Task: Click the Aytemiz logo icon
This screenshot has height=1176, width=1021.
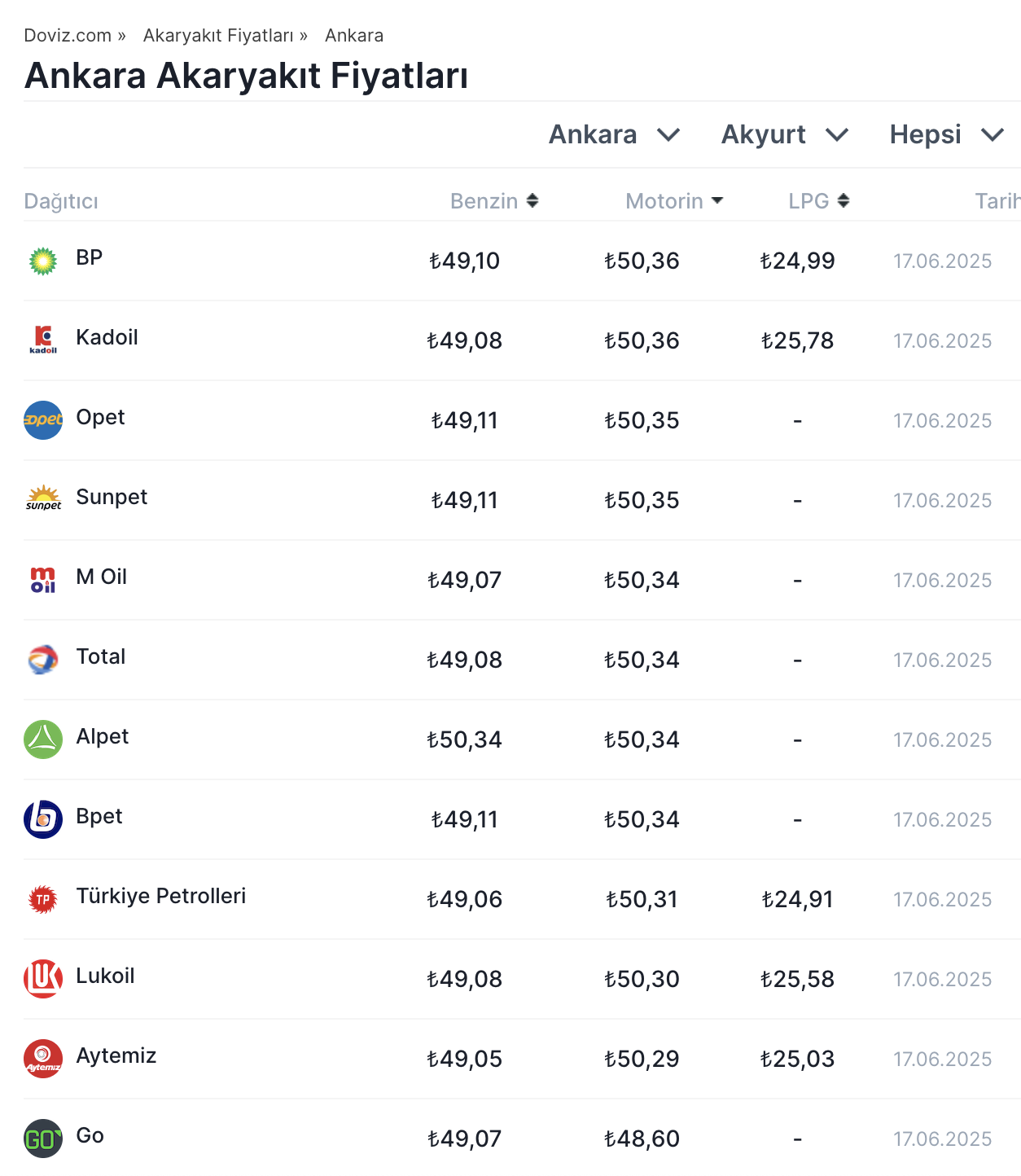Action: click(43, 1059)
